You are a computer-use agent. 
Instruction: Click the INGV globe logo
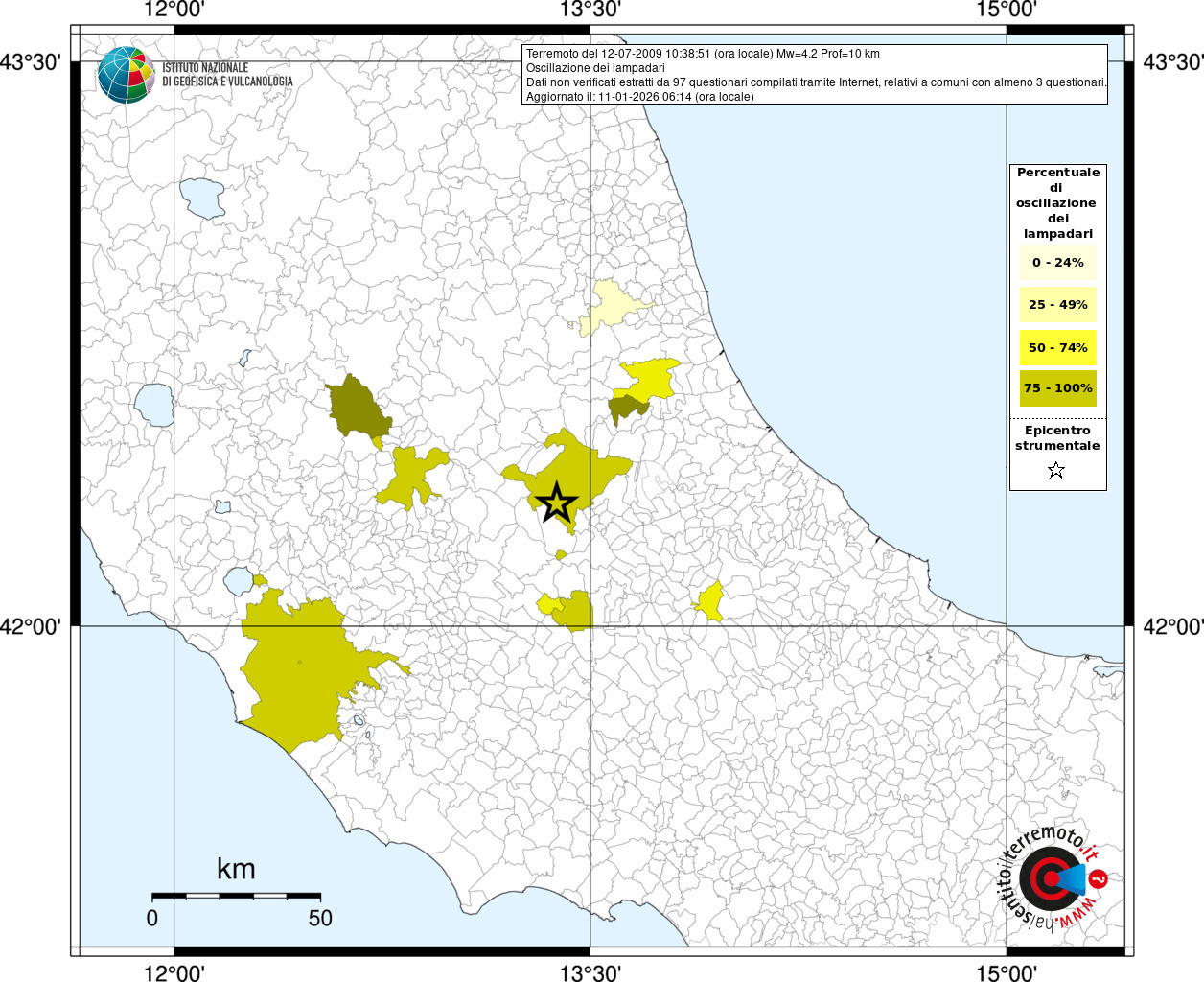pos(126,75)
